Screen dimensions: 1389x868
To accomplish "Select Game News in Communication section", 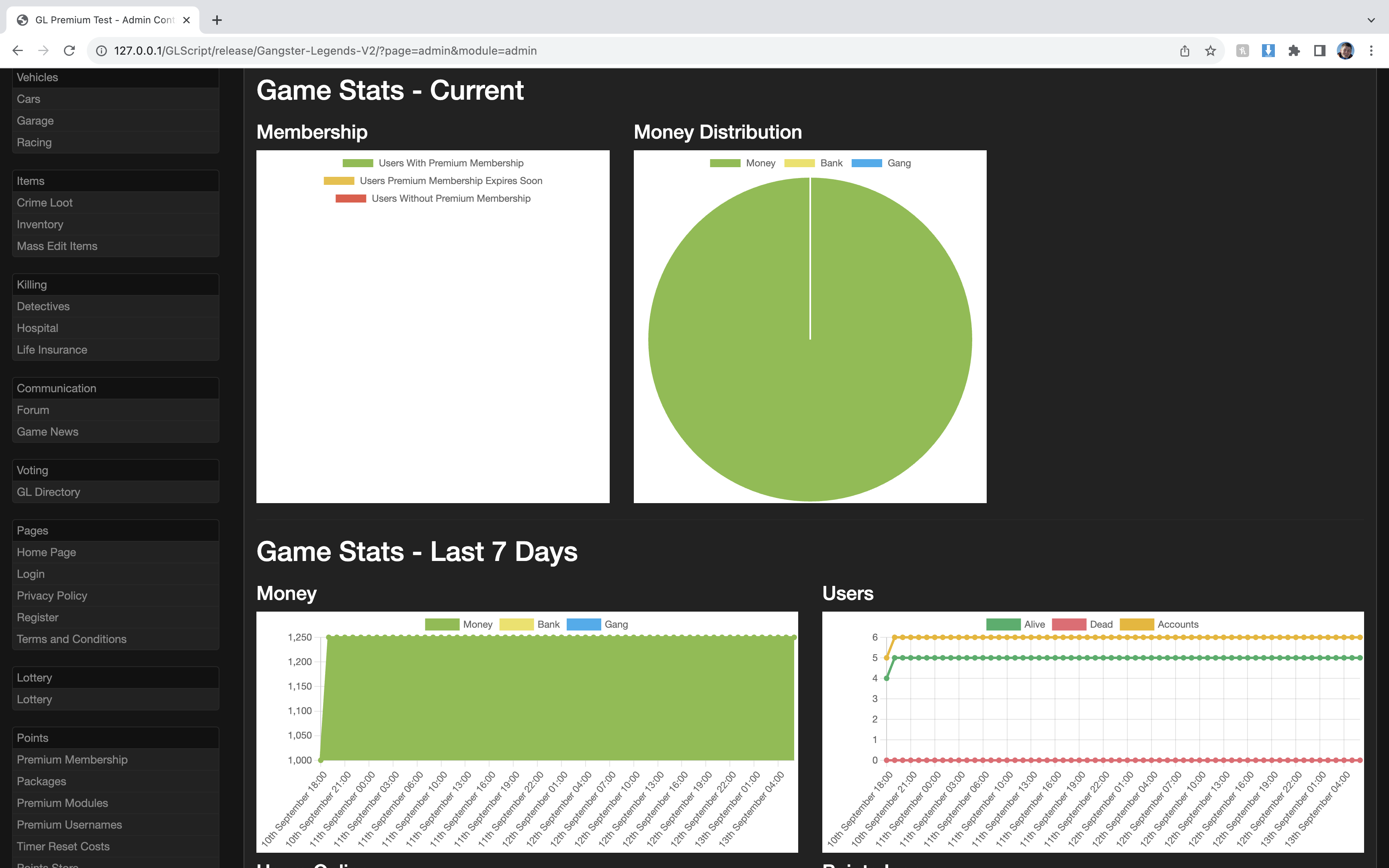I will coord(48,432).
